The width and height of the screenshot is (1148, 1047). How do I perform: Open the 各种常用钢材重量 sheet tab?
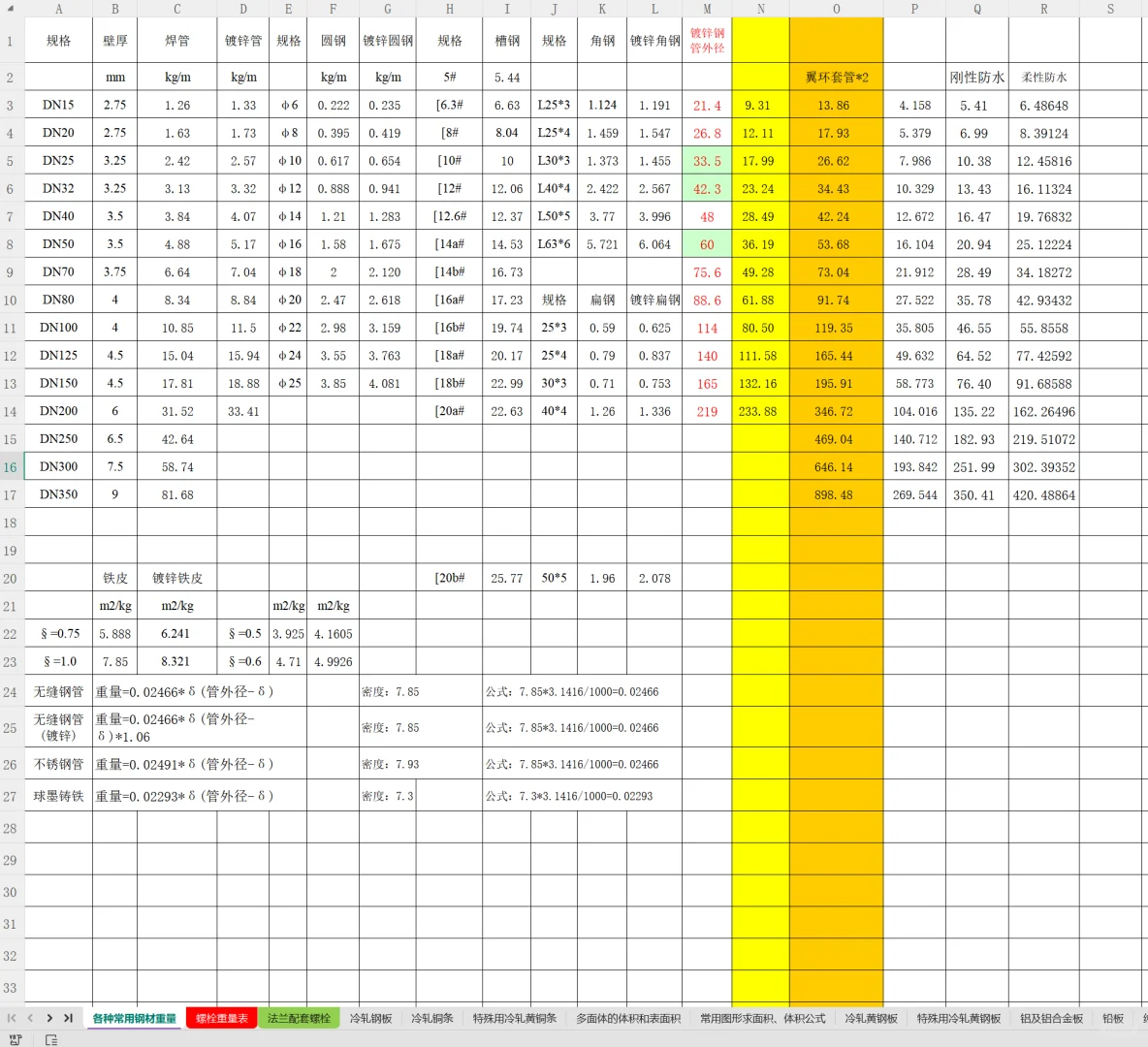[134, 1019]
